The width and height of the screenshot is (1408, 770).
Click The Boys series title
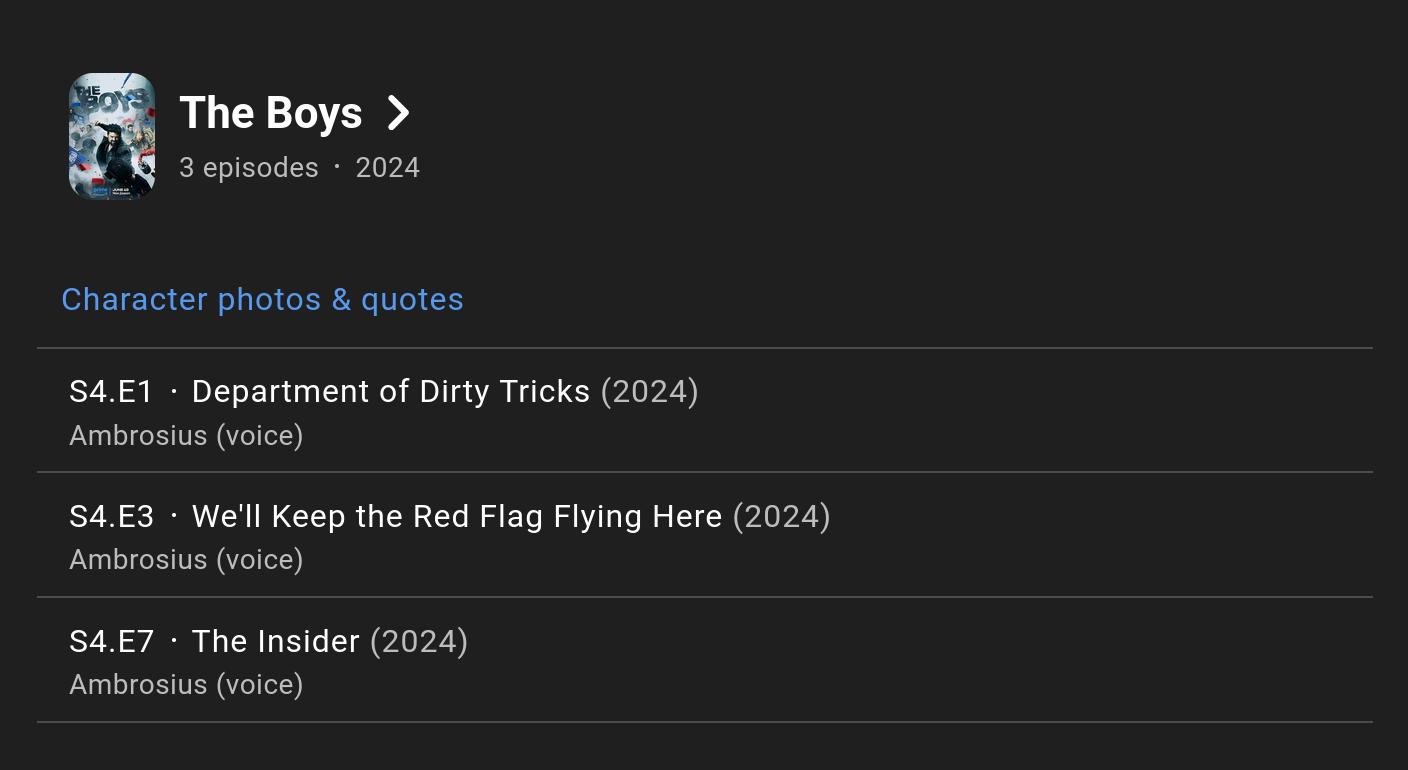(271, 113)
